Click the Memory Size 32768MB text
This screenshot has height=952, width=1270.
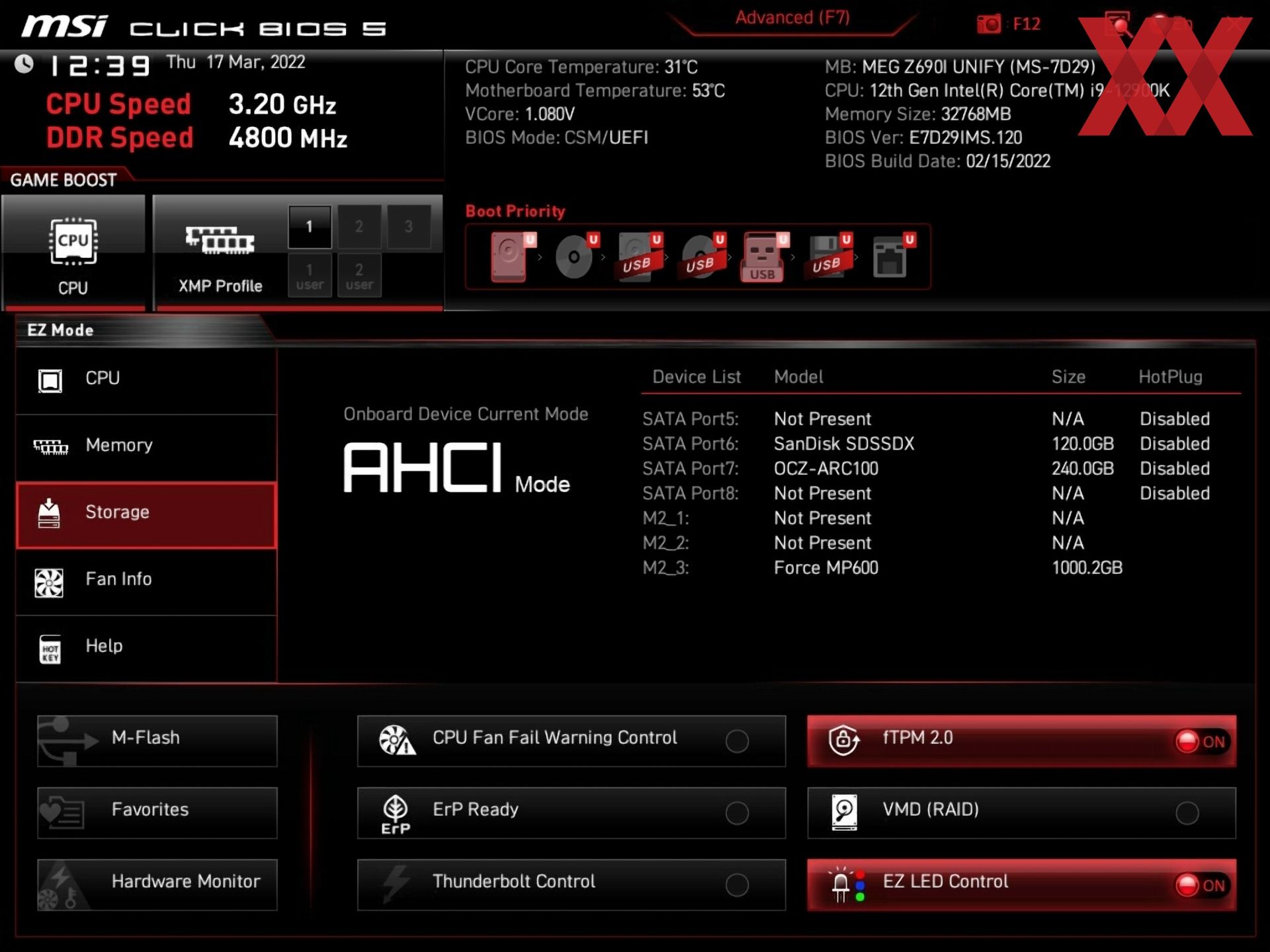click(x=917, y=114)
